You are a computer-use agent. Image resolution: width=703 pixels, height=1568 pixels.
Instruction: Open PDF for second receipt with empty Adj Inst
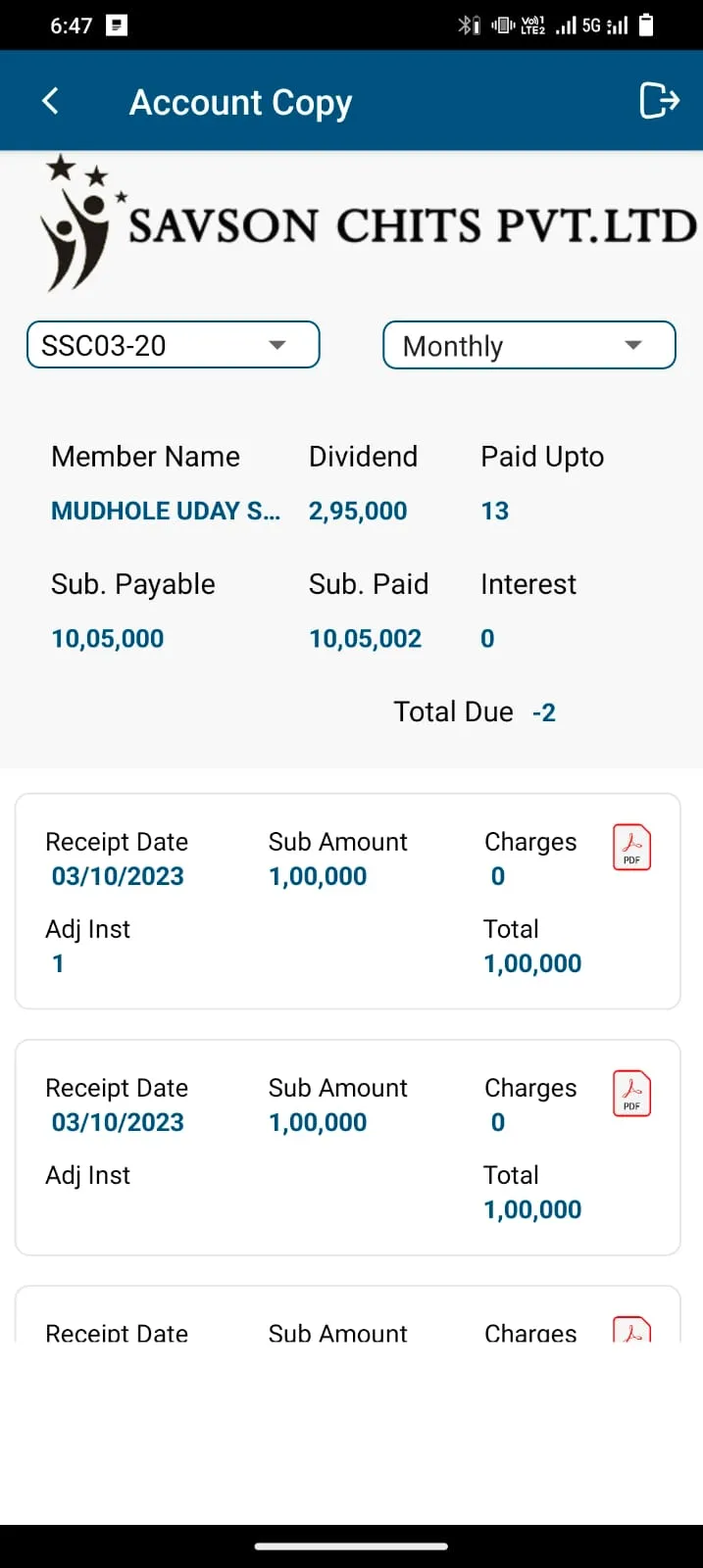coord(631,1093)
